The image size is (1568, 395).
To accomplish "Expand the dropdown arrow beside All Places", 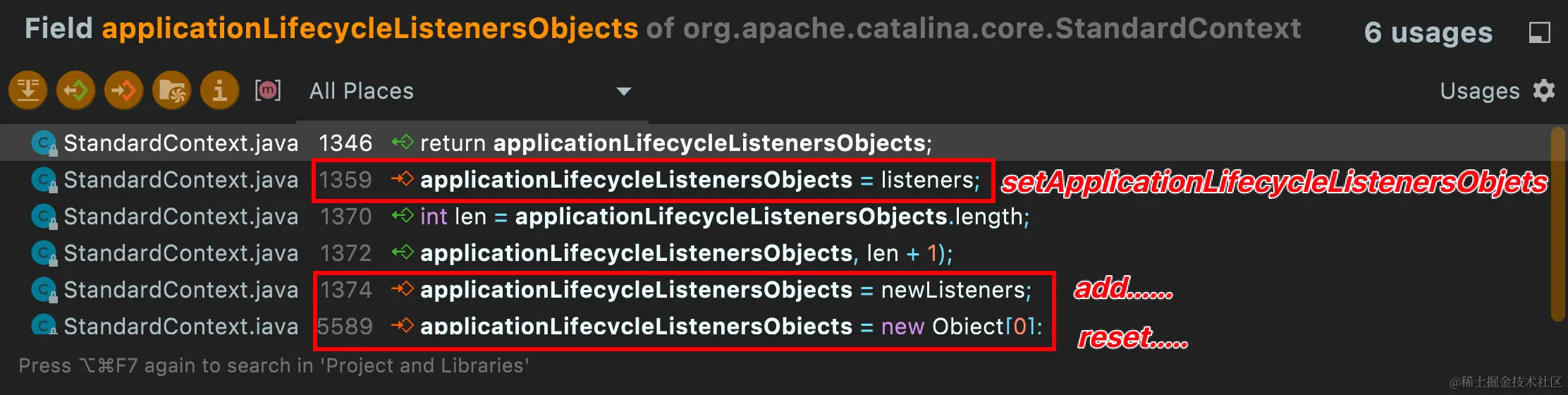I will coord(623,92).
